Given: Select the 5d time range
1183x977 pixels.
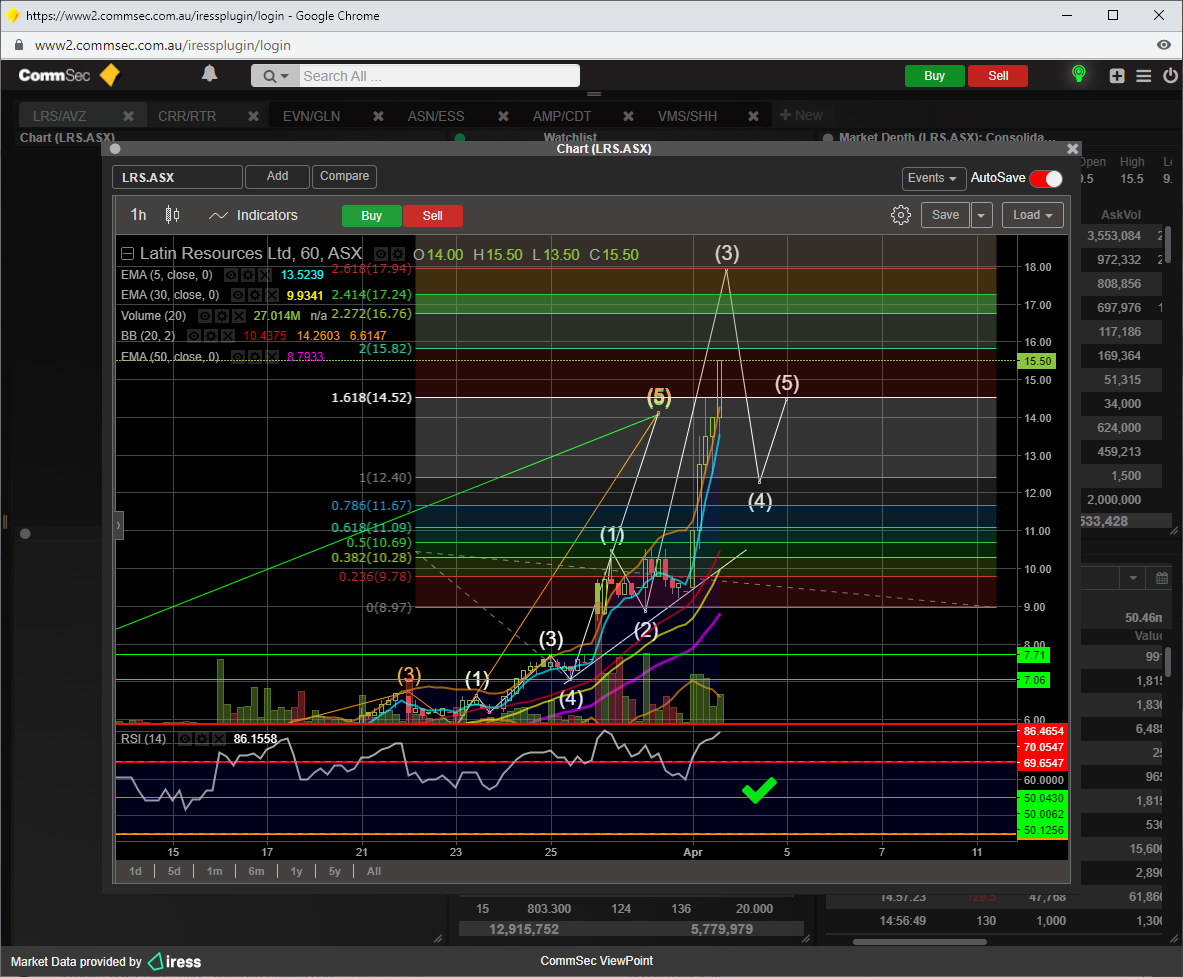Looking at the screenshot, I should [174, 871].
